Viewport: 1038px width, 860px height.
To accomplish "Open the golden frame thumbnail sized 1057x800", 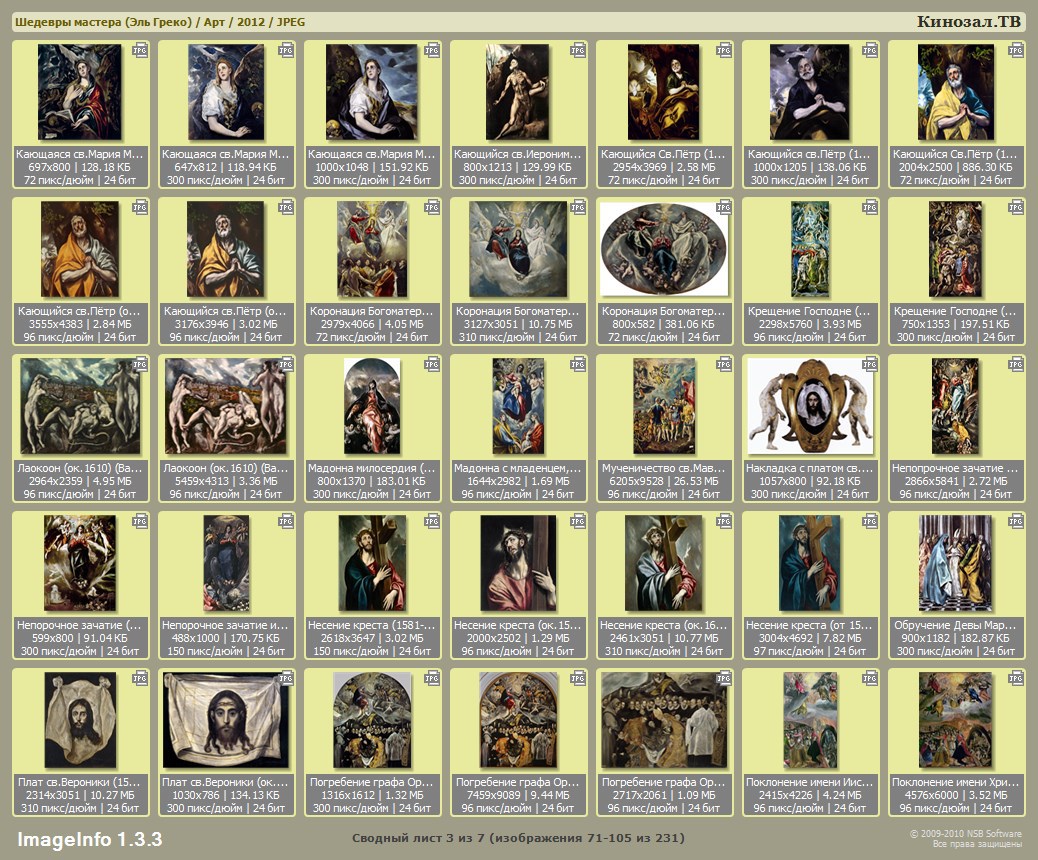I will (810, 406).
